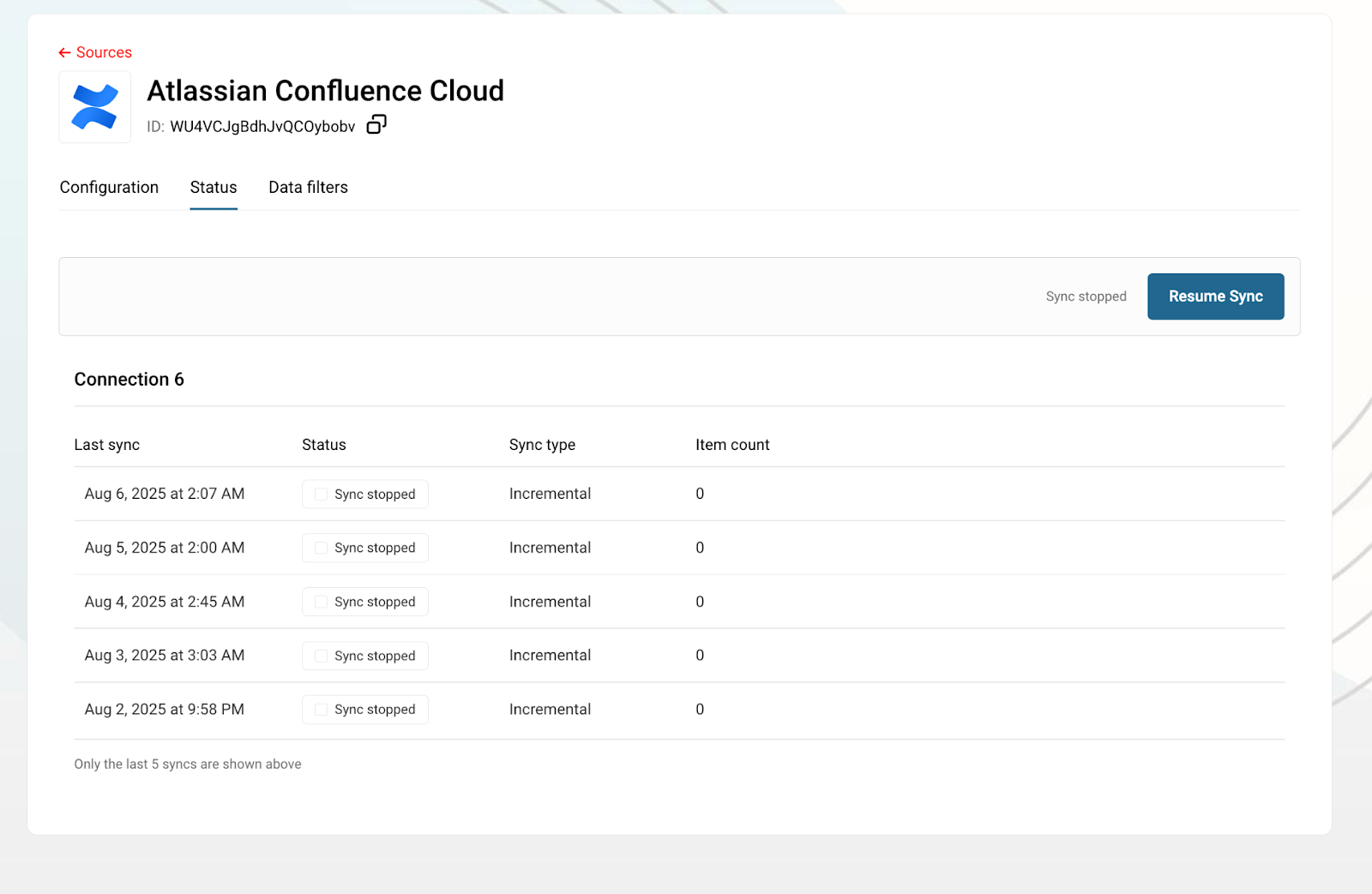Image resolution: width=1372 pixels, height=894 pixels.
Task: Click the status icon in the Aug 4 row
Action: (x=321, y=603)
